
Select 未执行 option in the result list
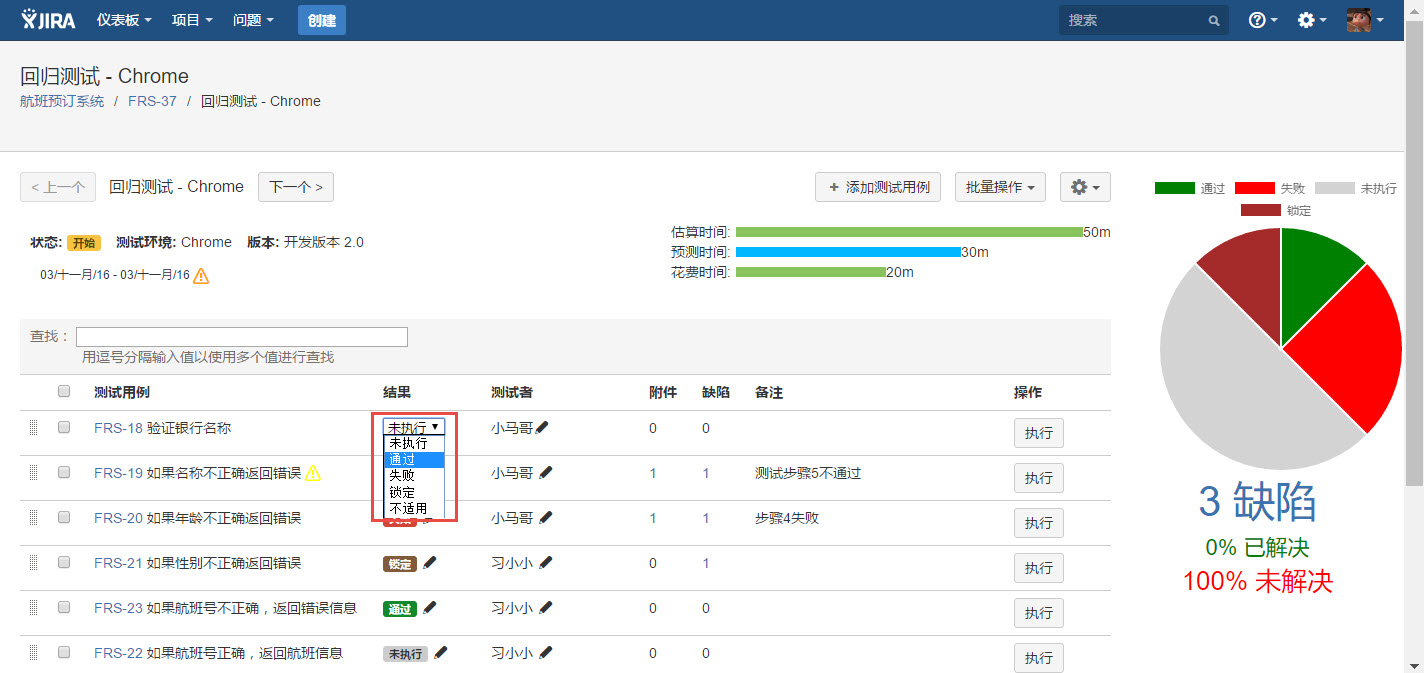(x=414, y=443)
